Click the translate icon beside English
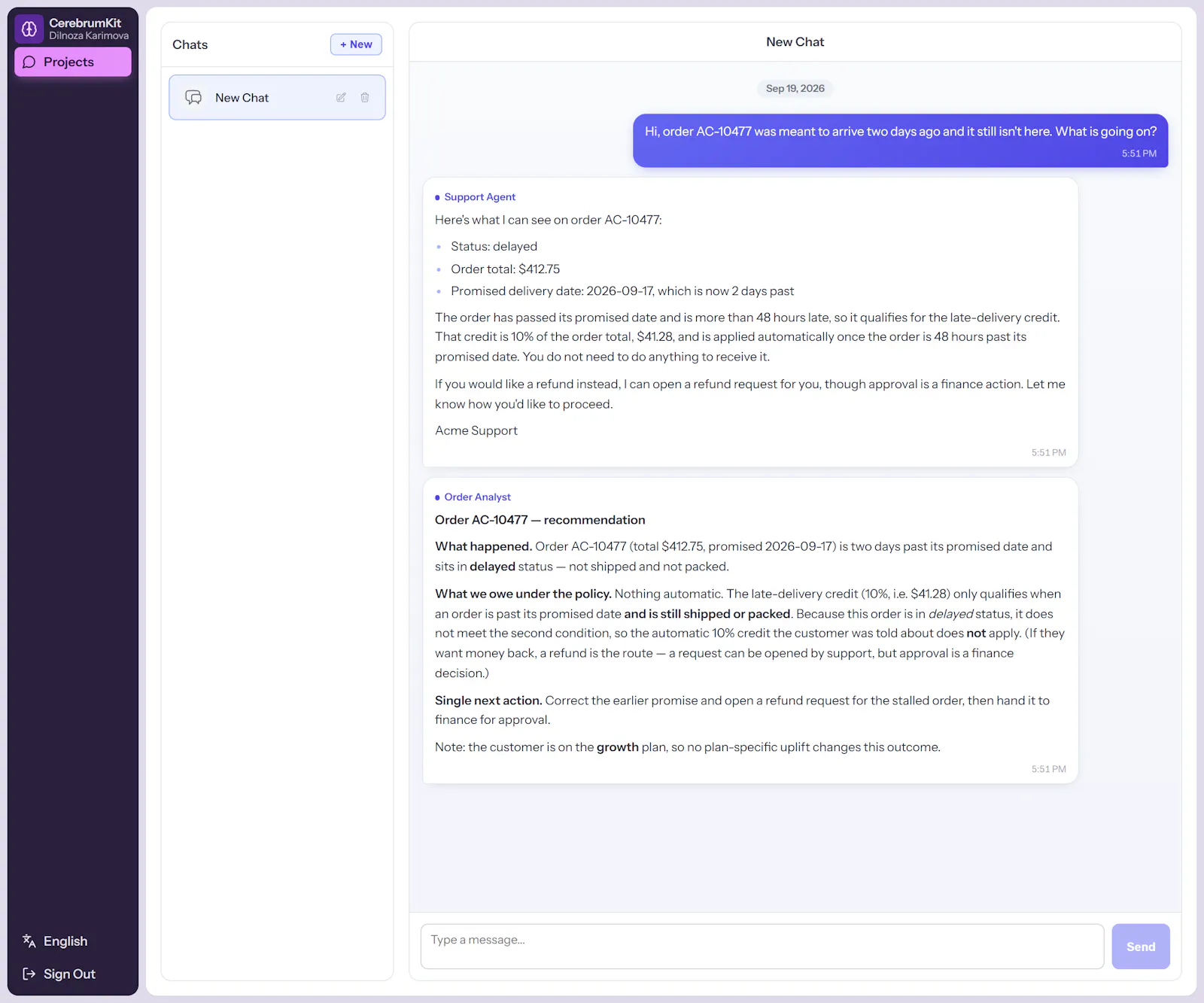The height and width of the screenshot is (1003, 1204). click(x=29, y=941)
